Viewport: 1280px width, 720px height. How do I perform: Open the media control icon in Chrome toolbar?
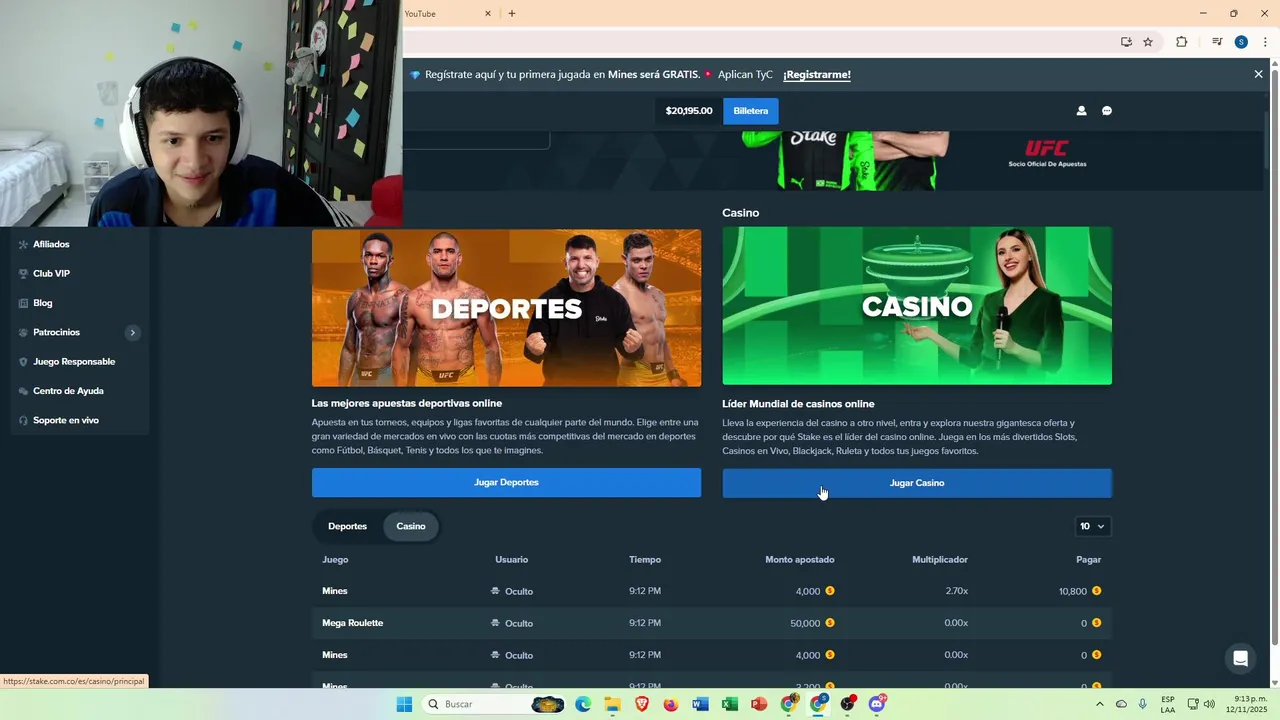click(1217, 42)
